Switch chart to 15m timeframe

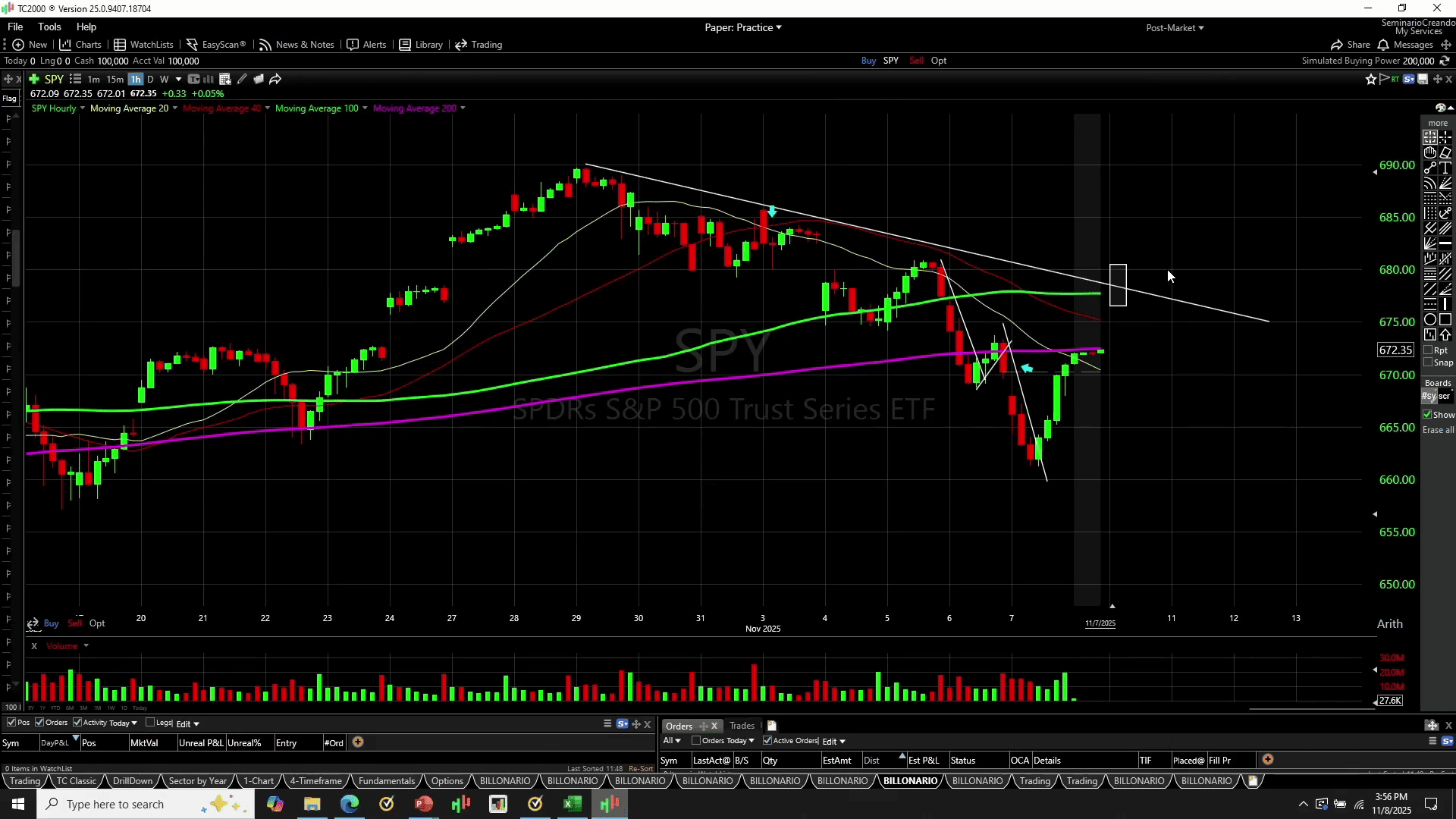coord(115,79)
